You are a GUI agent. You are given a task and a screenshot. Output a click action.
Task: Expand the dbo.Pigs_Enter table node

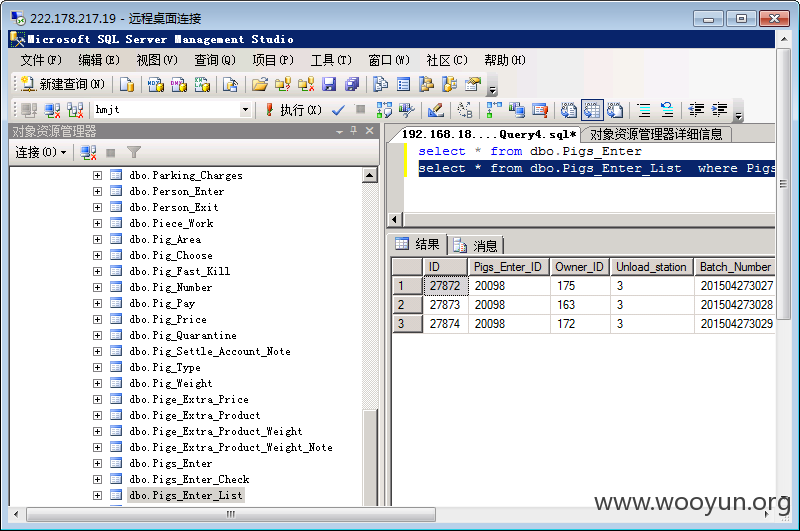click(97, 463)
